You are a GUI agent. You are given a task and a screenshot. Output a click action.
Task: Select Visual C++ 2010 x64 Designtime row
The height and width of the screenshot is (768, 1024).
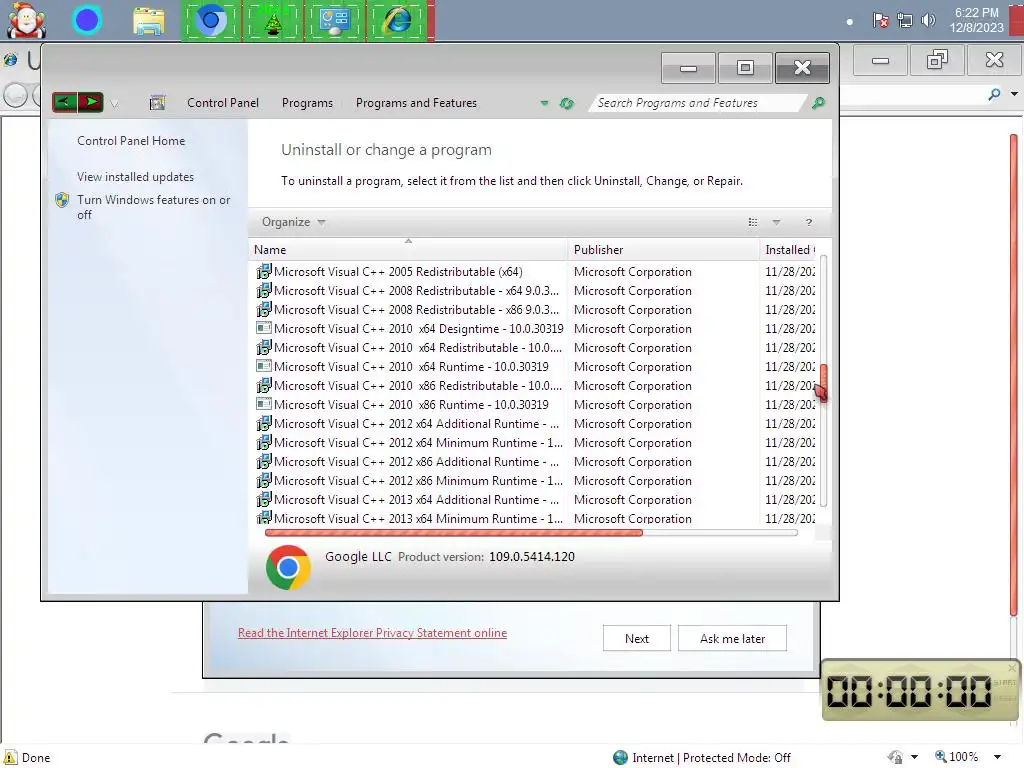coord(536,328)
